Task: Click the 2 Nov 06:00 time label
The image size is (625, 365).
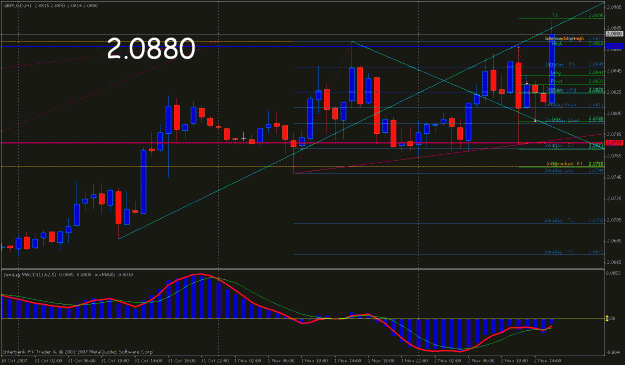Action: [481, 361]
